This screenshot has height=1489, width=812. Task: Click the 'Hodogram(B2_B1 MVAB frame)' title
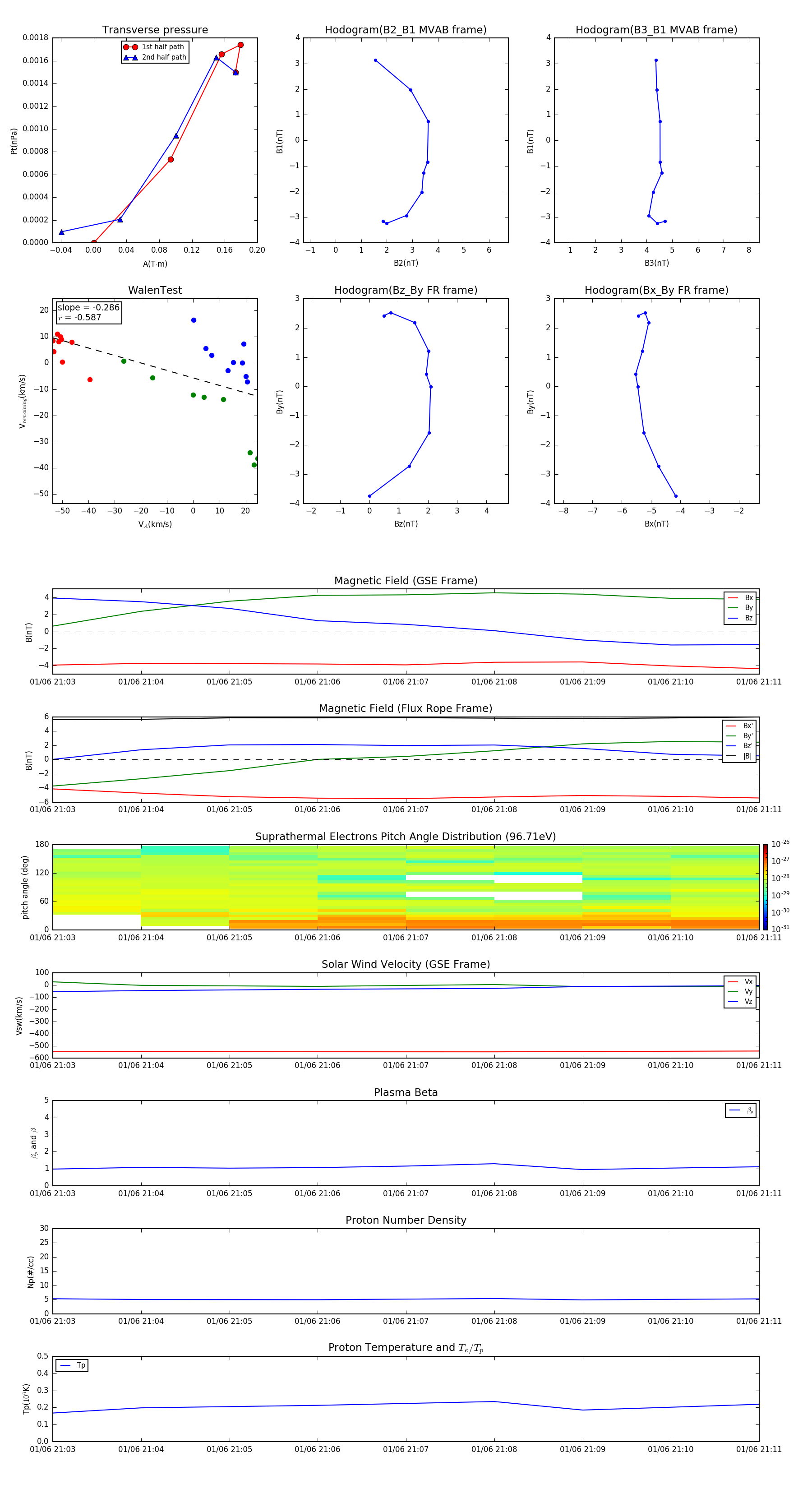pos(406,30)
